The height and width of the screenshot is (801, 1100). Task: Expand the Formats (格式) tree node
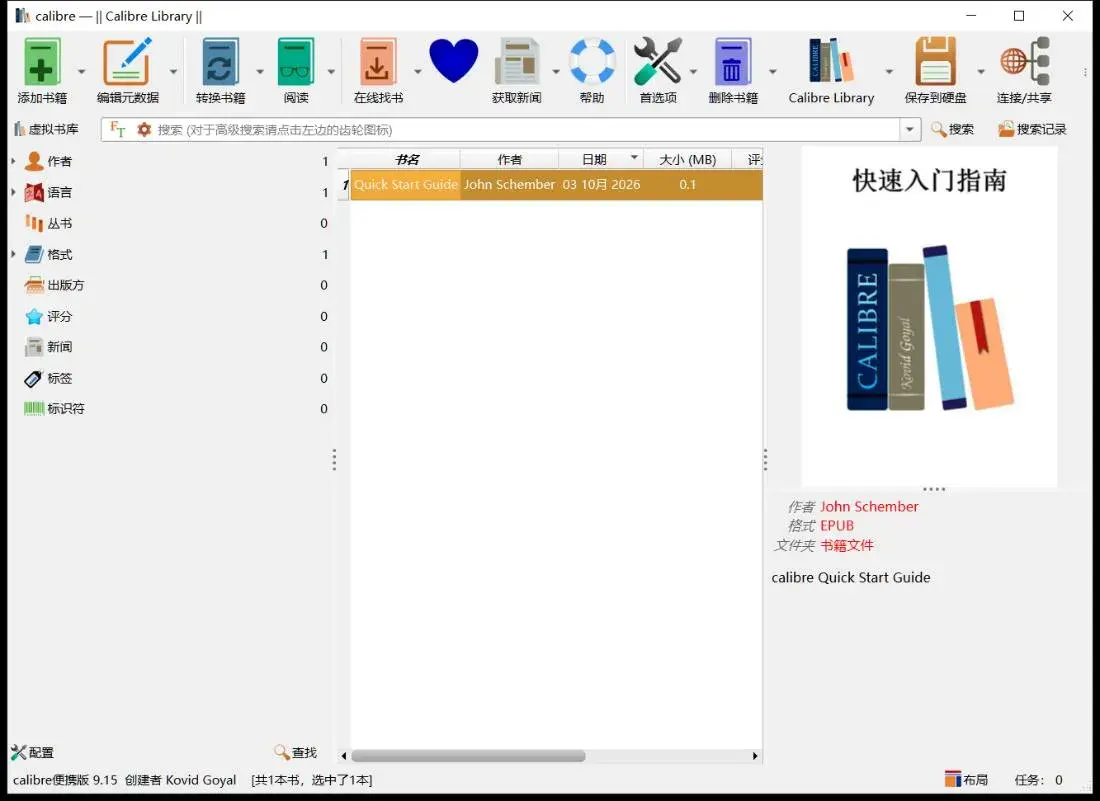(x=13, y=254)
